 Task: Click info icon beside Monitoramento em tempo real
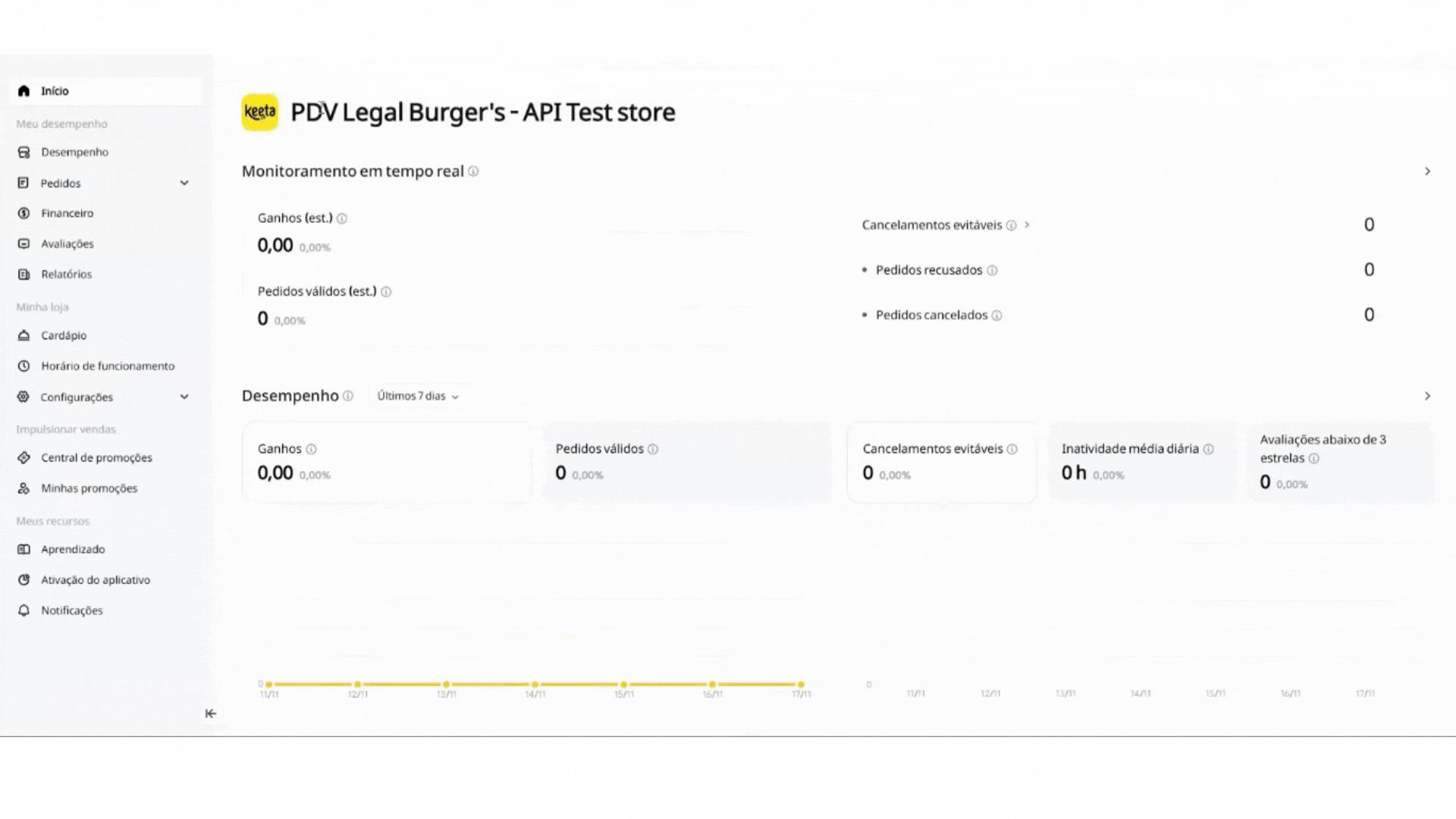point(473,171)
